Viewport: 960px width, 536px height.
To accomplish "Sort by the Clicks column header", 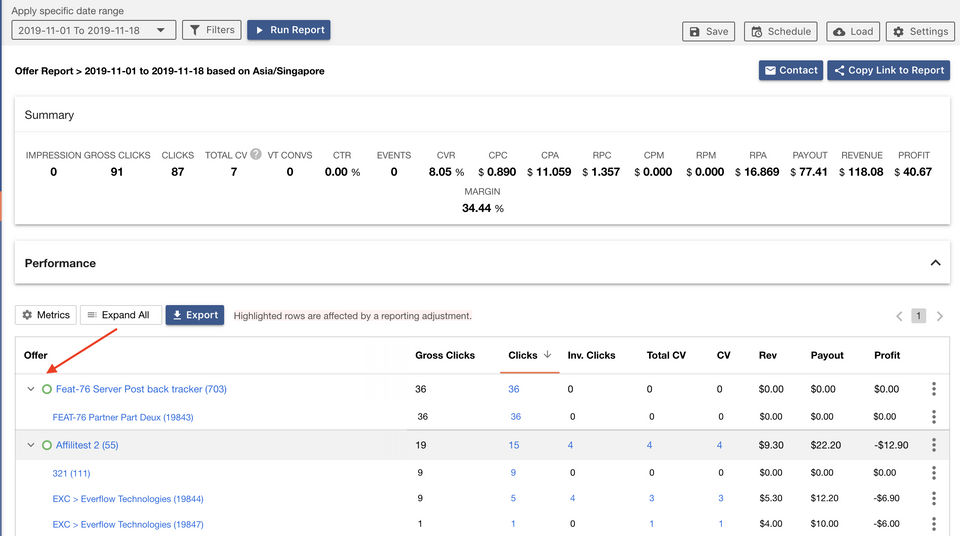I will pos(523,355).
